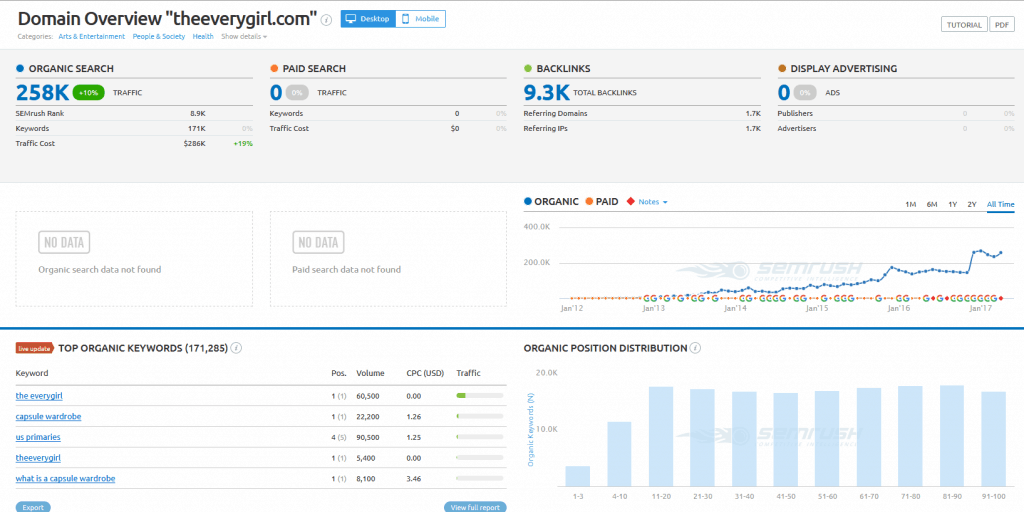Select the 1Y time range tab
The width and height of the screenshot is (1024, 512).
[953, 204]
